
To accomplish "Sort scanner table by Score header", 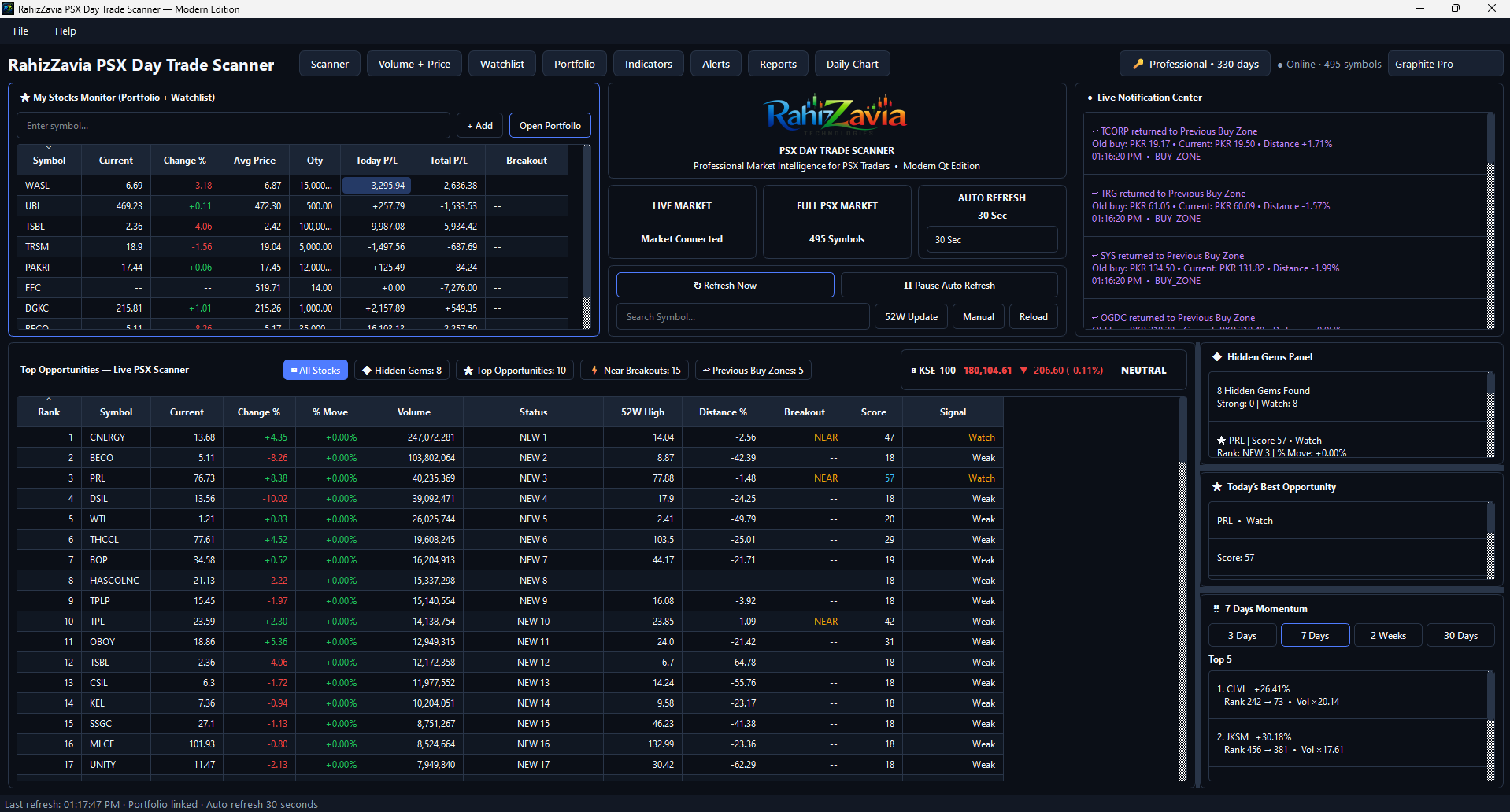I will tap(873, 412).
